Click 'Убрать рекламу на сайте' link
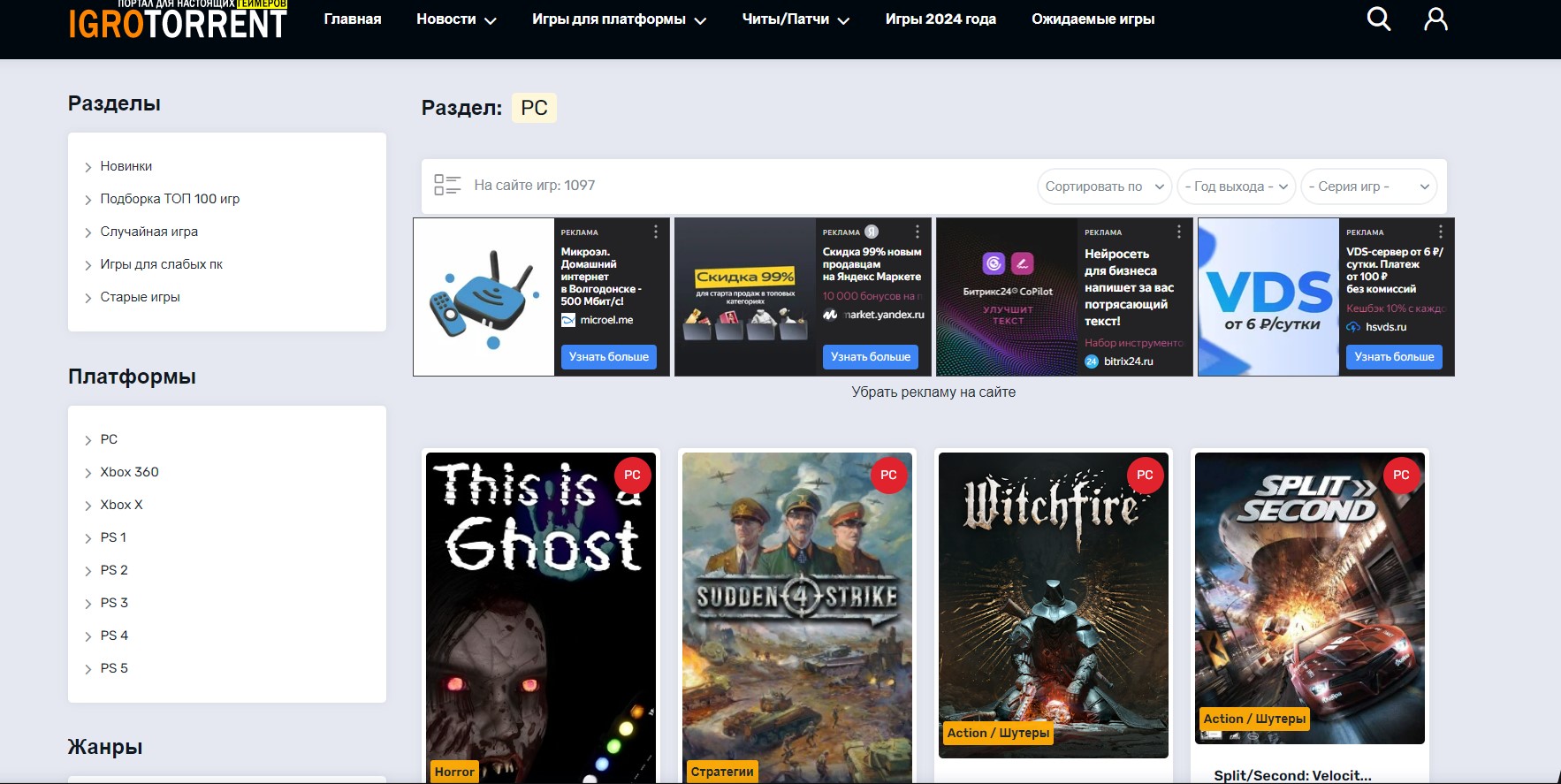Image resolution: width=1561 pixels, height=784 pixels. pyautogui.click(x=933, y=392)
